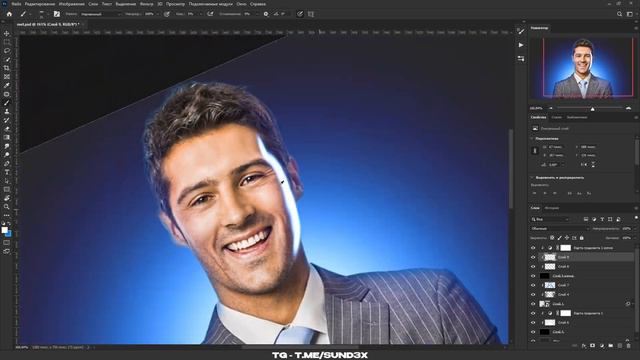
Task: Select the Move tool
Action: coord(7,33)
